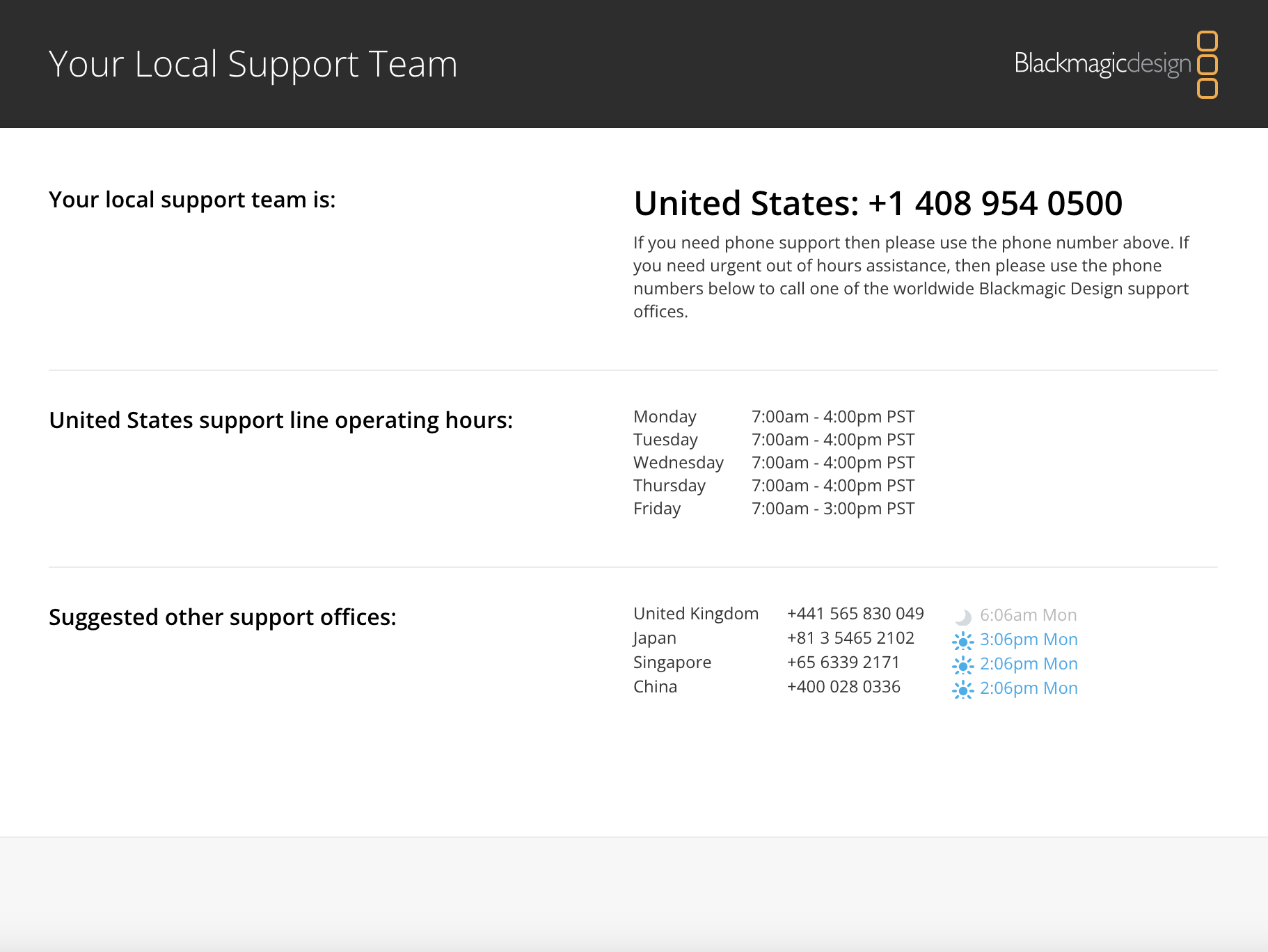Click the Wednesday label

pos(679,463)
